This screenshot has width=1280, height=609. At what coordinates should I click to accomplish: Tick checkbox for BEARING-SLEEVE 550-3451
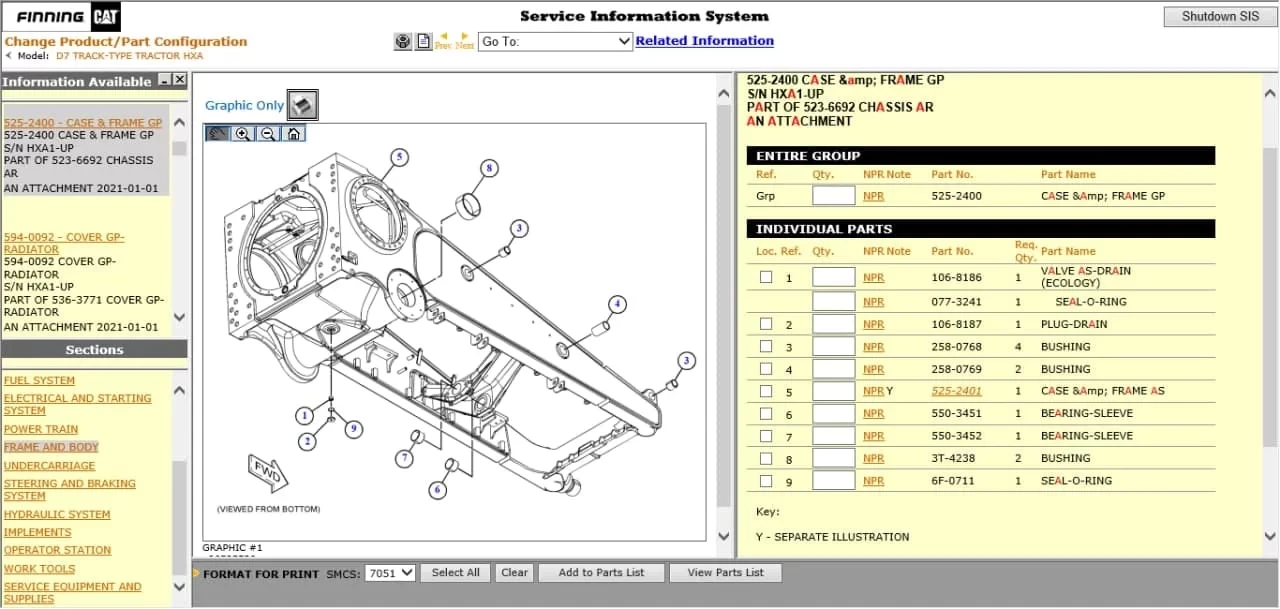click(x=766, y=414)
